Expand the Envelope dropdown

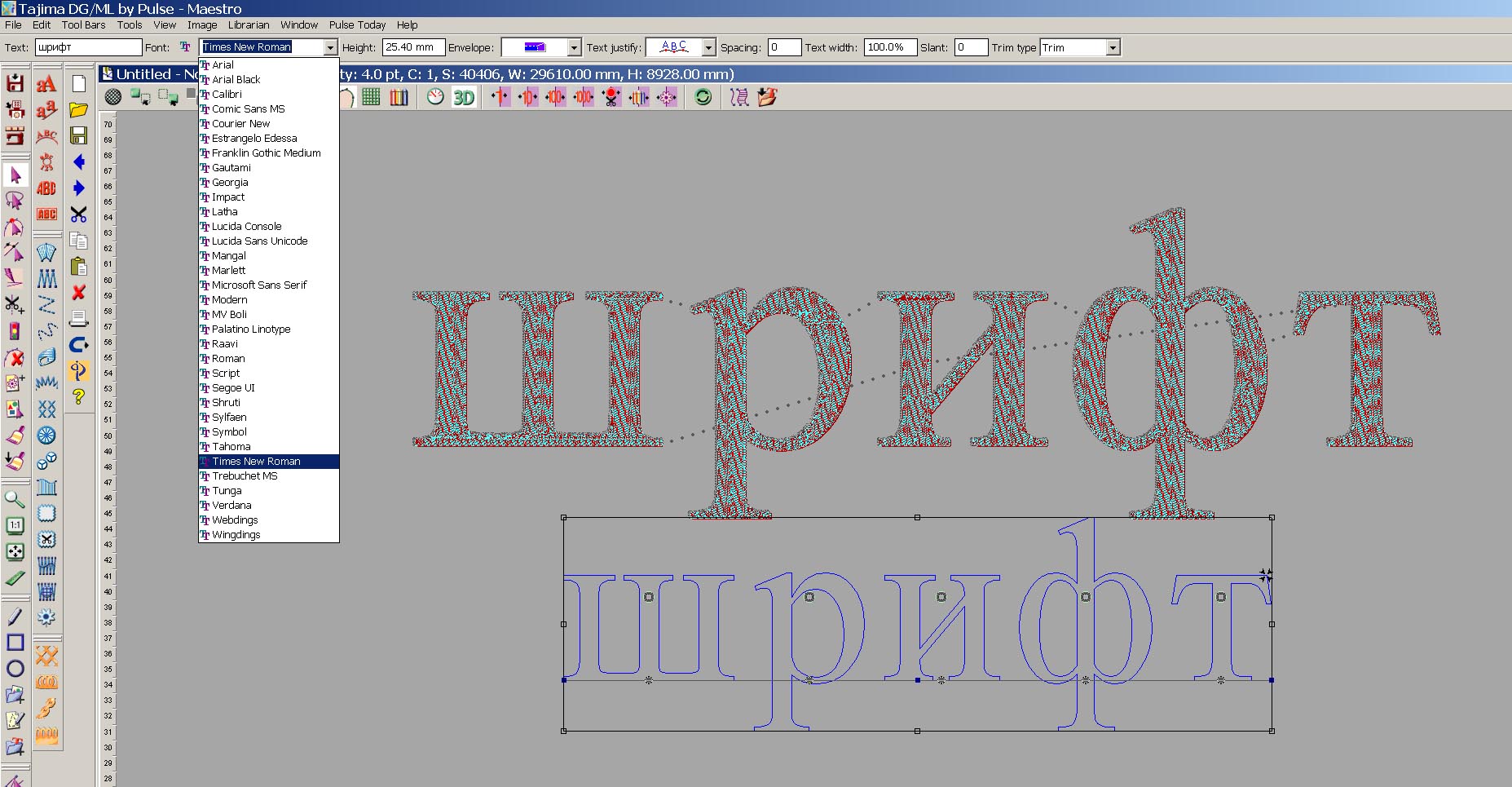574,48
